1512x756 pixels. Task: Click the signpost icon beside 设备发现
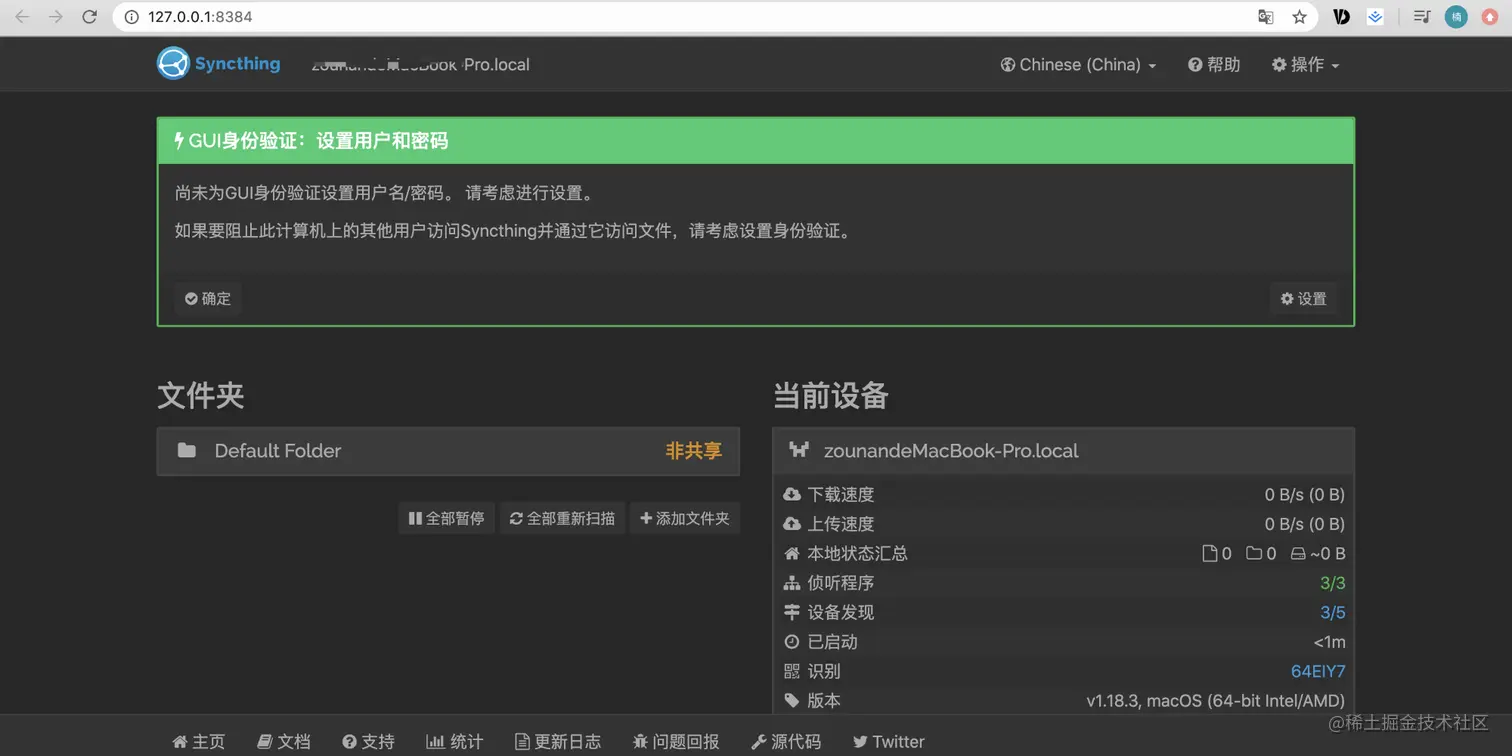pyautogui.click(x=792, y=612)
